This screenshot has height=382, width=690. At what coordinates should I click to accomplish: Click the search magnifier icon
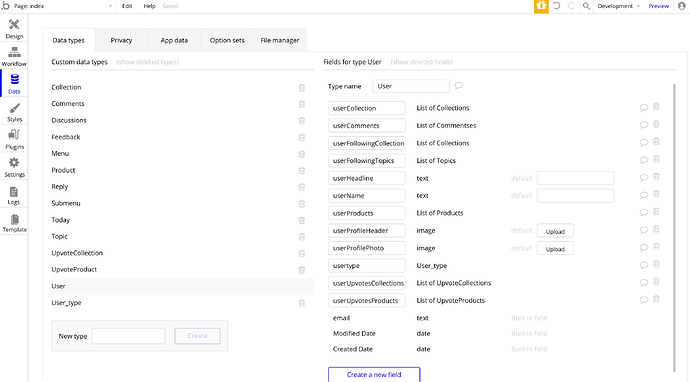tap(586, 6)
